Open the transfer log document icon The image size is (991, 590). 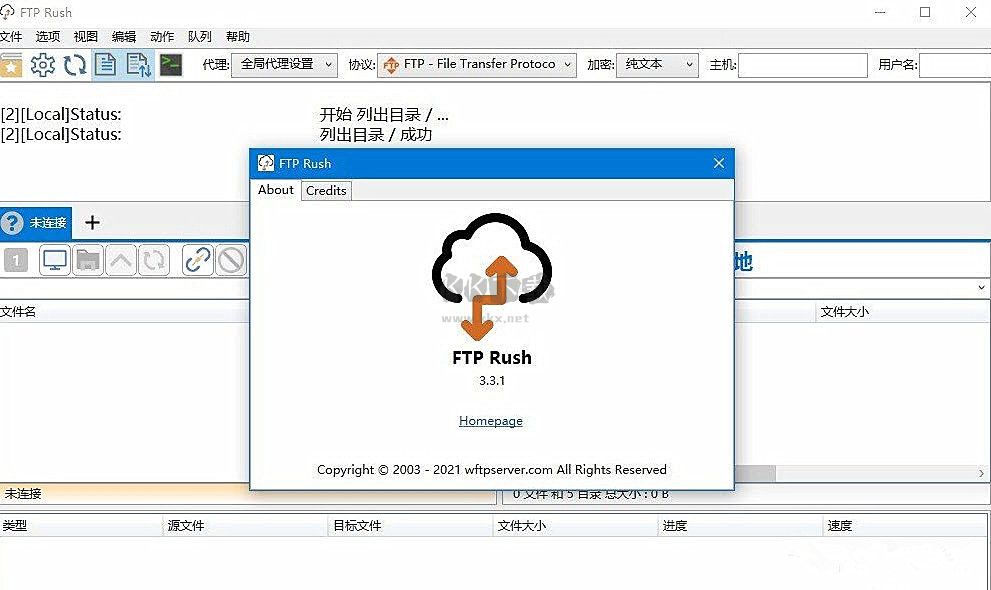click(104, 64)
